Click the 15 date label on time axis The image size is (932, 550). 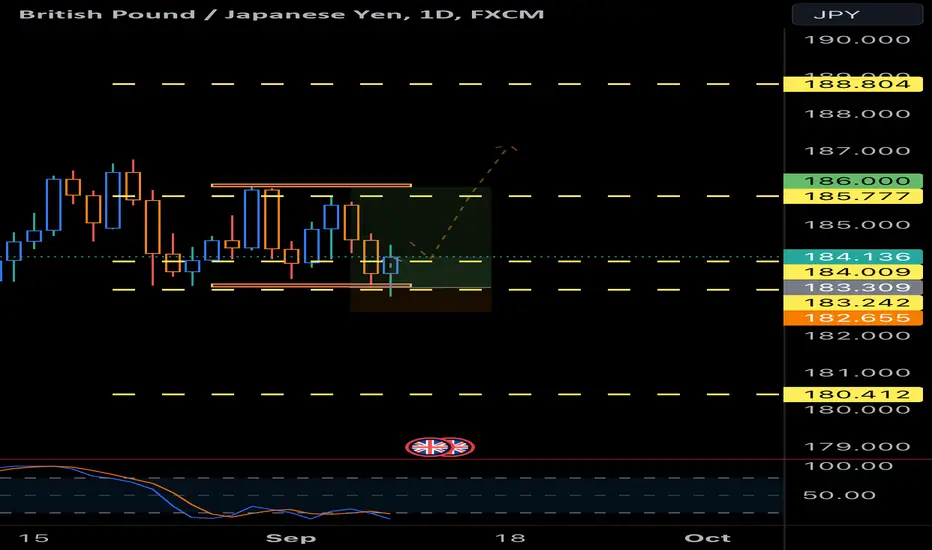point(33,538)
